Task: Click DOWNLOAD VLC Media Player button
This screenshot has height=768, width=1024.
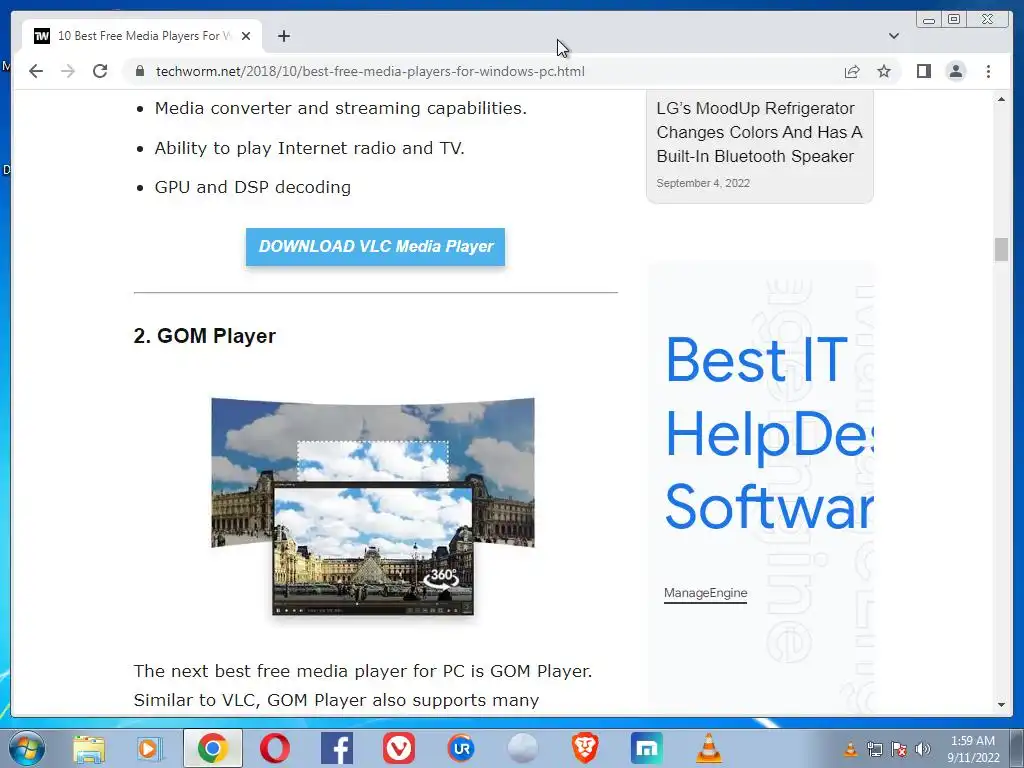Action: (376, 247)
